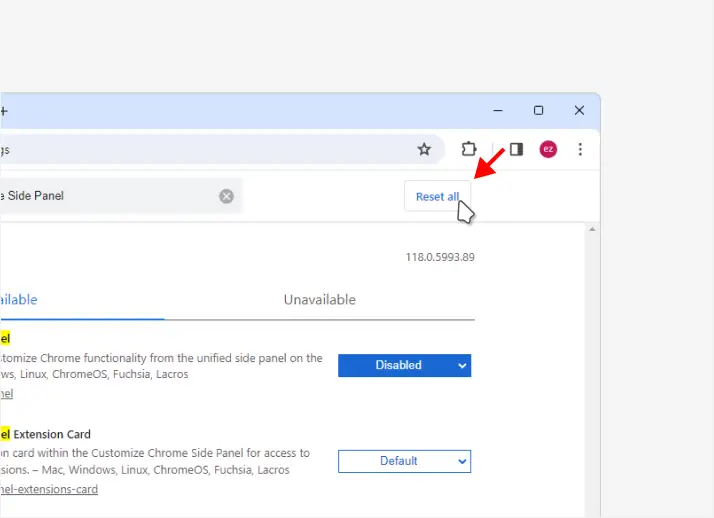Screen dimensions: 714x518
Task: Close the Chrome window
Action: click(579, 111)
